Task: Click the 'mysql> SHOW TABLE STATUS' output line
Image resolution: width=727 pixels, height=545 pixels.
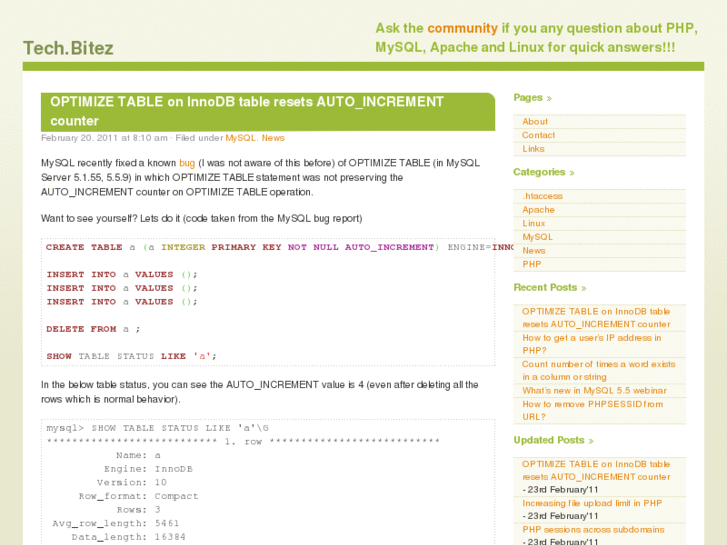Action: click(157, 428)
